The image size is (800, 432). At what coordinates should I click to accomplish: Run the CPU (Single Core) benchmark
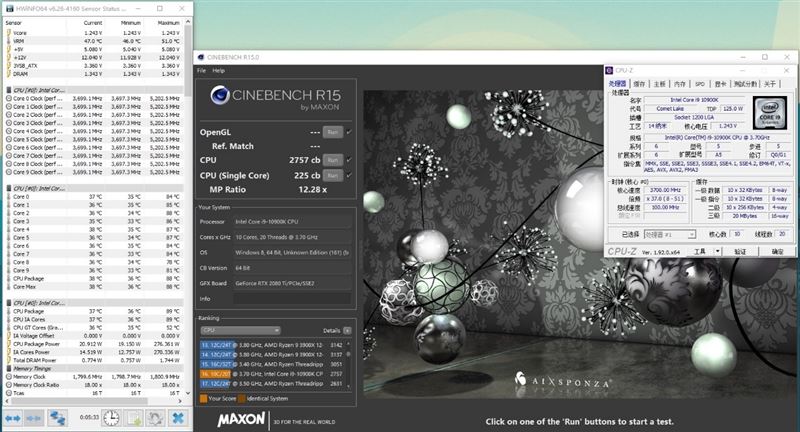[x=333, y=175]
